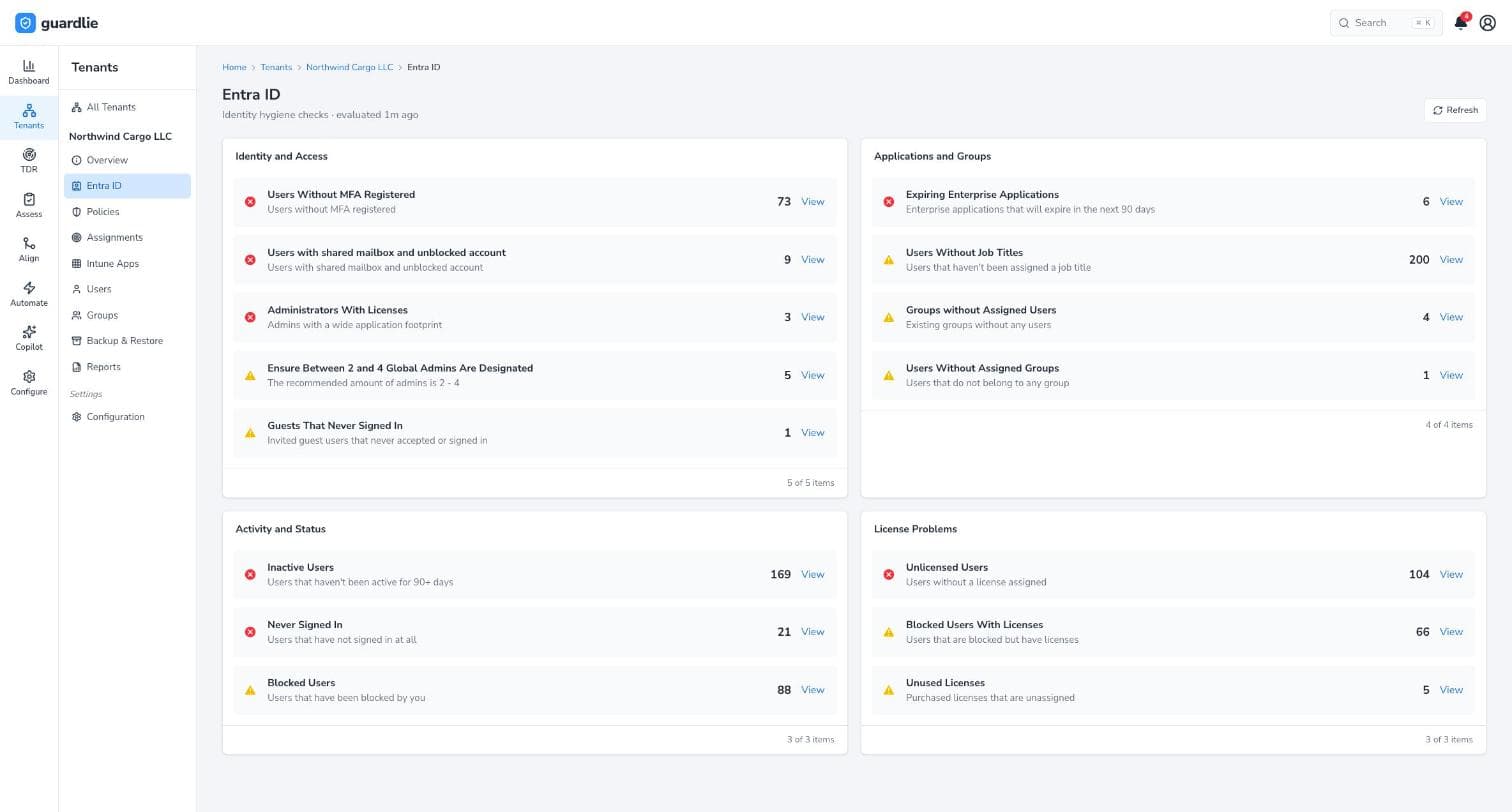View Blocked Users With Licenses
The width and height of the screenshot is (1512, 812).
click(1451, 632)
